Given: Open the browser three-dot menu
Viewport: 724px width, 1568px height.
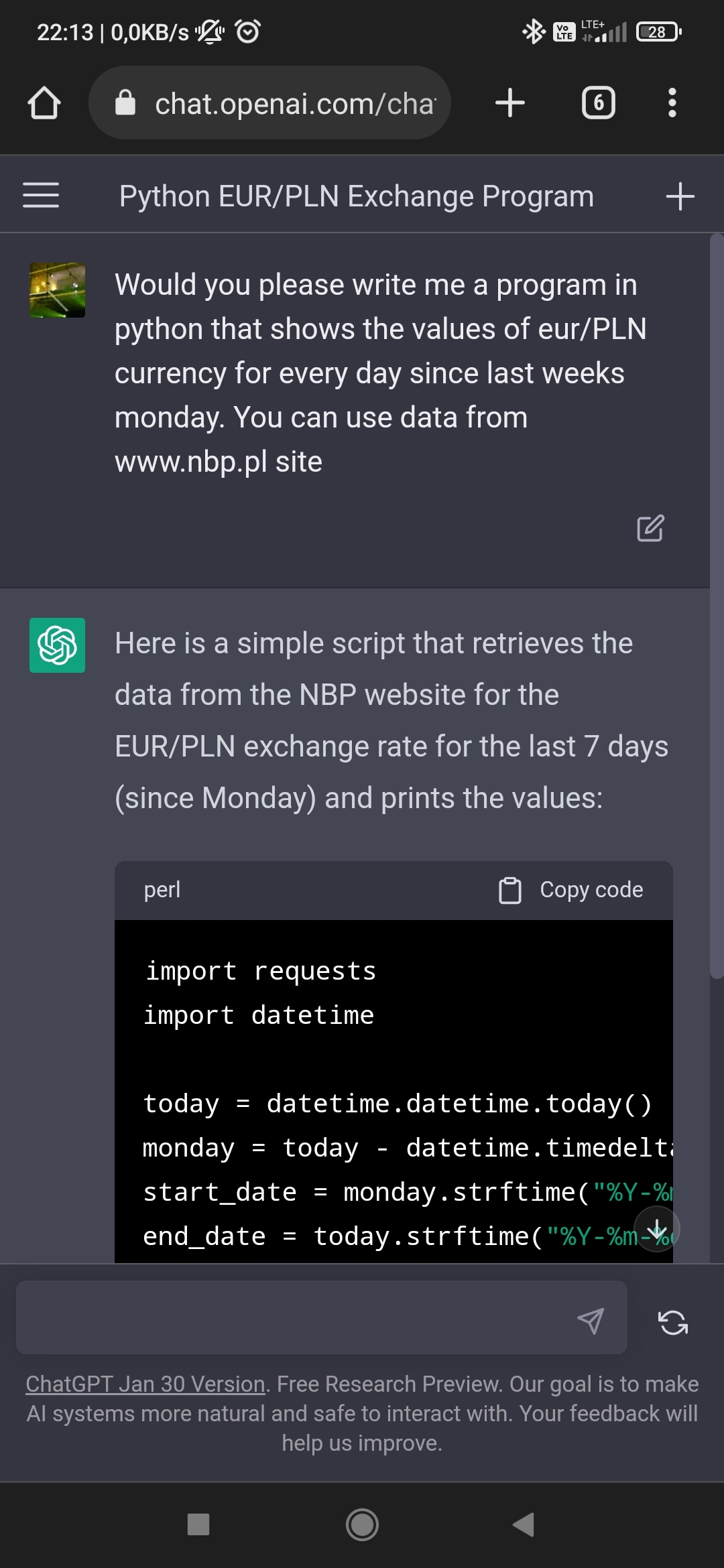Looking at the screenshot, I should 672,103.
